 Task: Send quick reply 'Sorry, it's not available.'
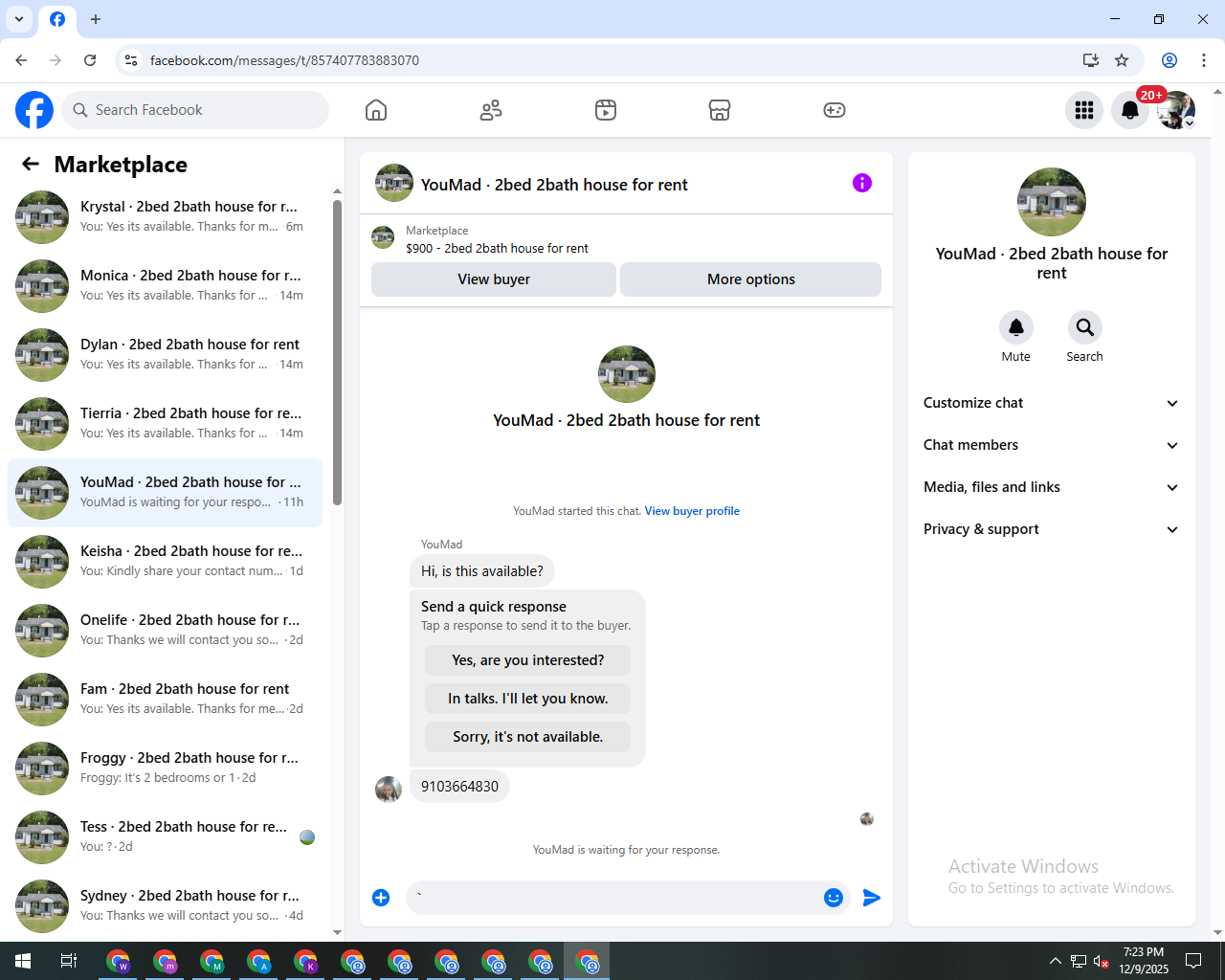point(528,737)
